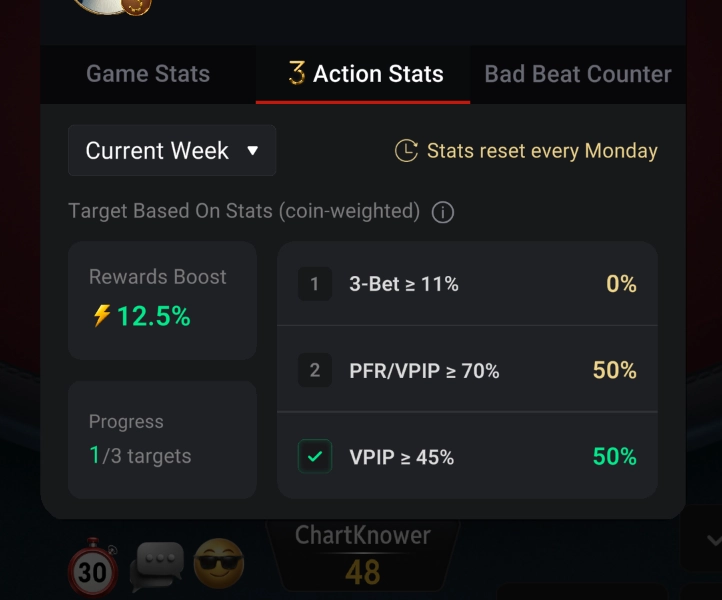The image size is (722, 600).
Task: Click the Progress 1/3 targets card
Action: 163,440
